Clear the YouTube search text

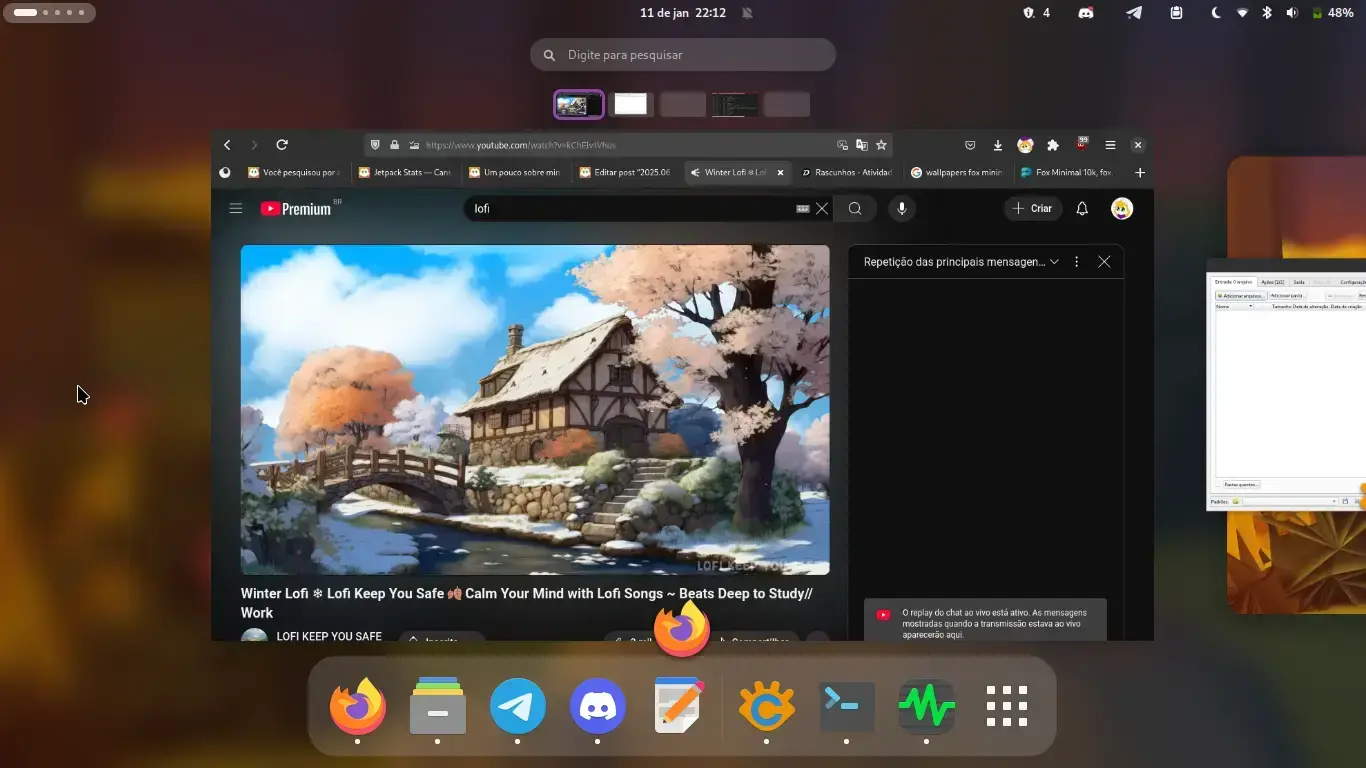click(822, 208)
